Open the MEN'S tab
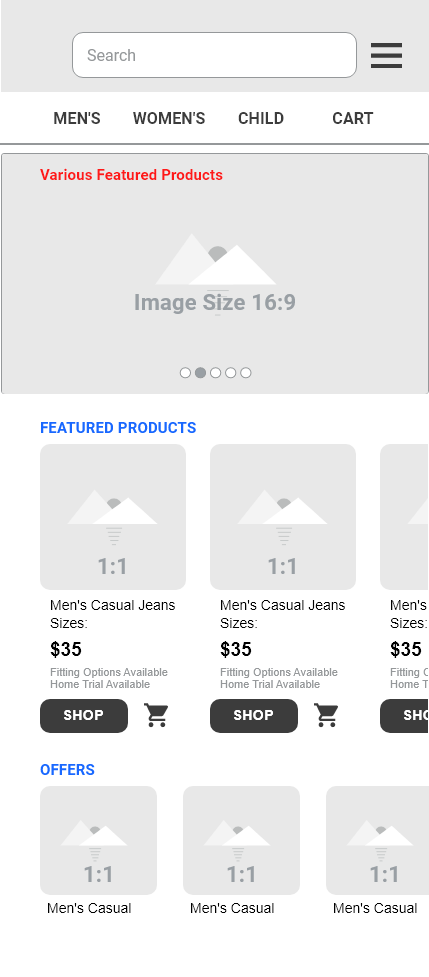This screenshot has width=429, height=977. pyautogui.click(x=77, y=118)
